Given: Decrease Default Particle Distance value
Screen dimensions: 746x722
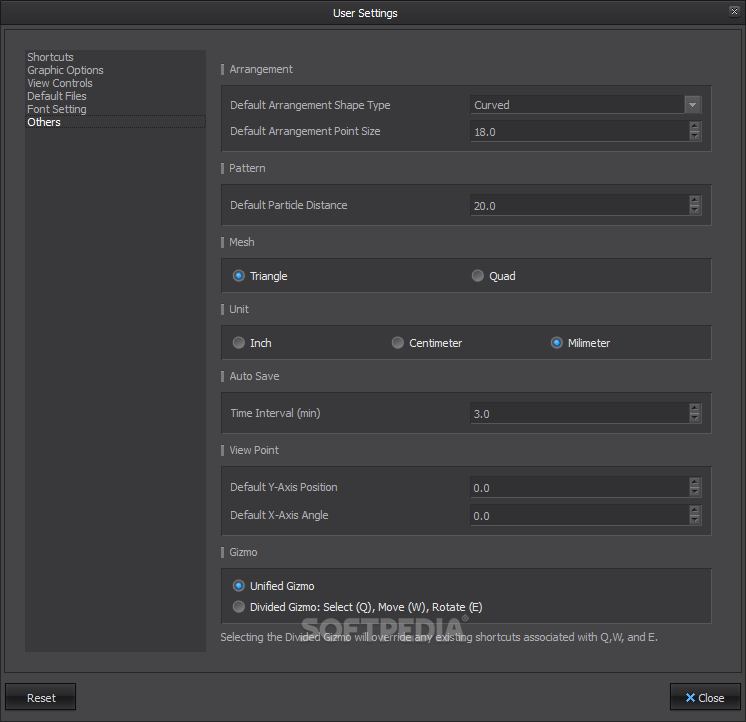Looking at the screenshot, I should coord(695,210).
